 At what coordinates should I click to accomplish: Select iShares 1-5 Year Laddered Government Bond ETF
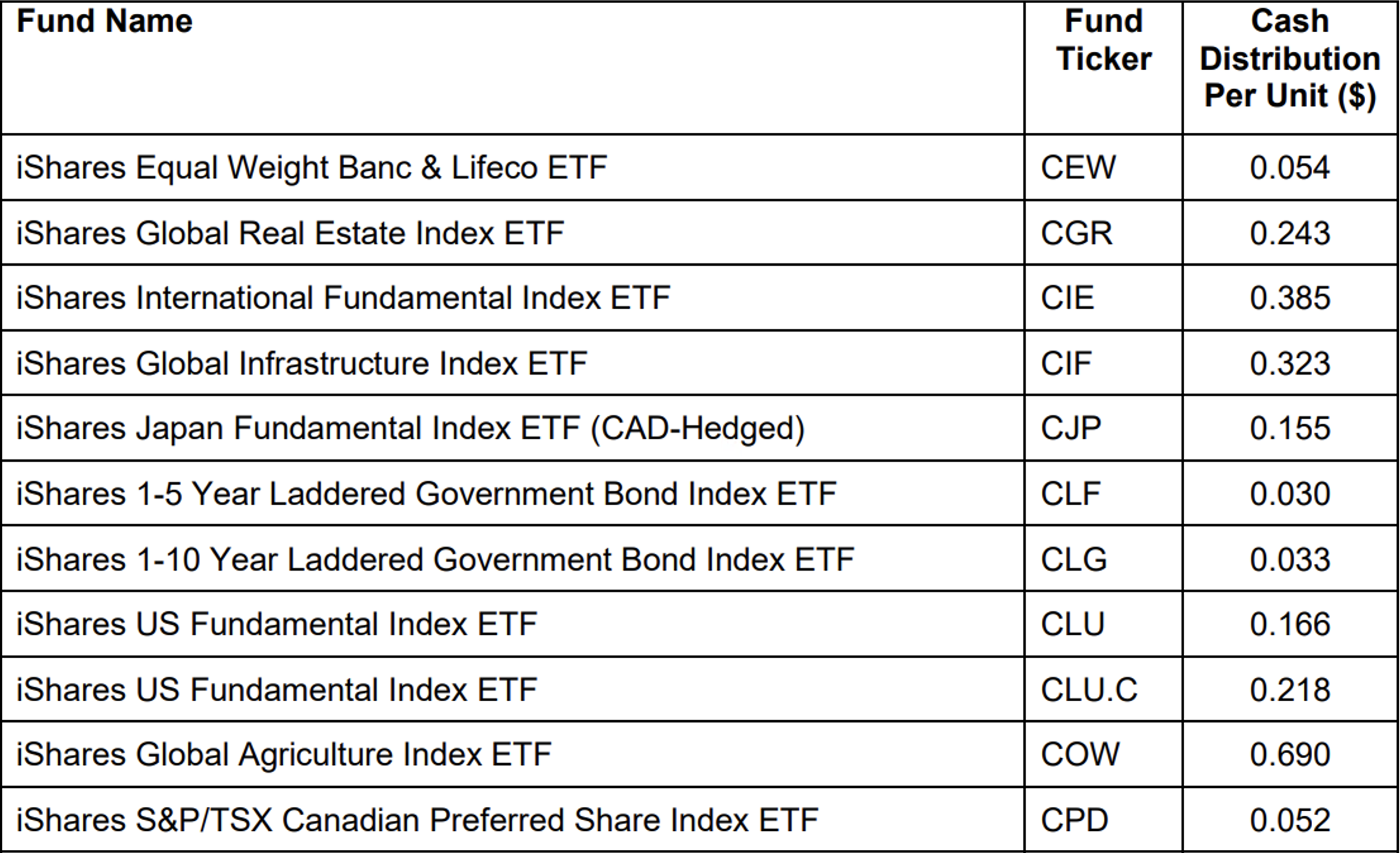pyautogui.click(x=426, y=494)
